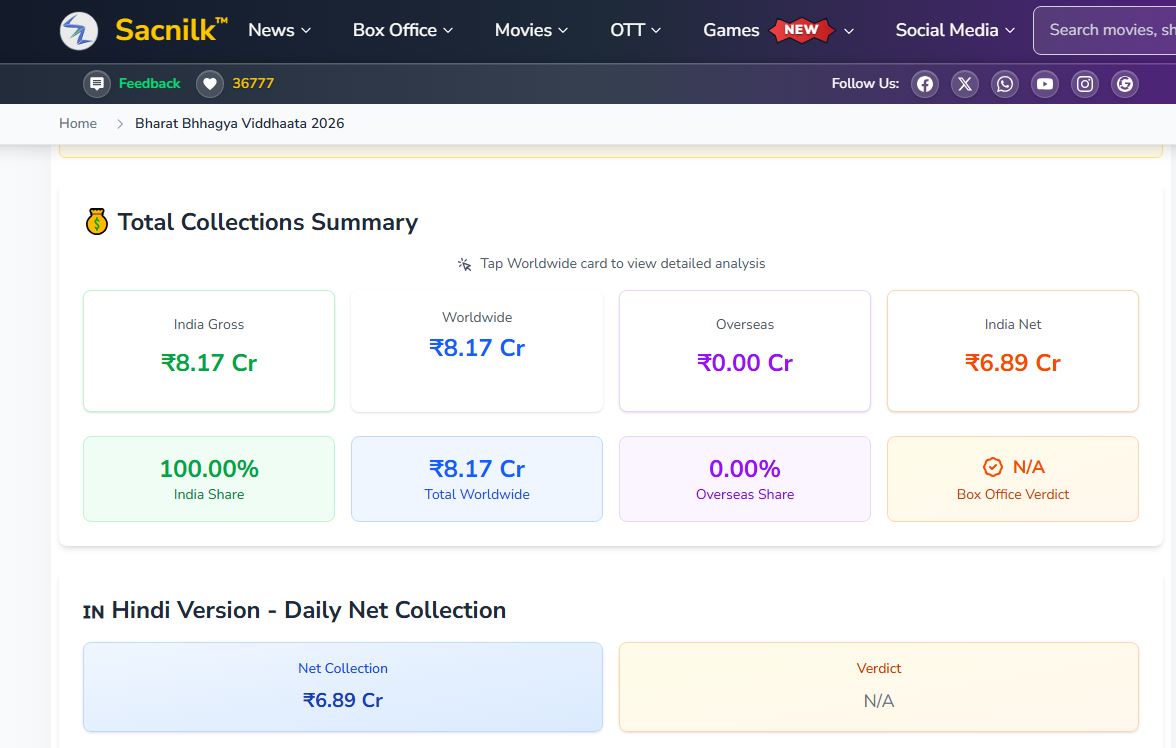Open the YouTube follow icon
Screen dimensions: 1176x748
click(1045, 84)
